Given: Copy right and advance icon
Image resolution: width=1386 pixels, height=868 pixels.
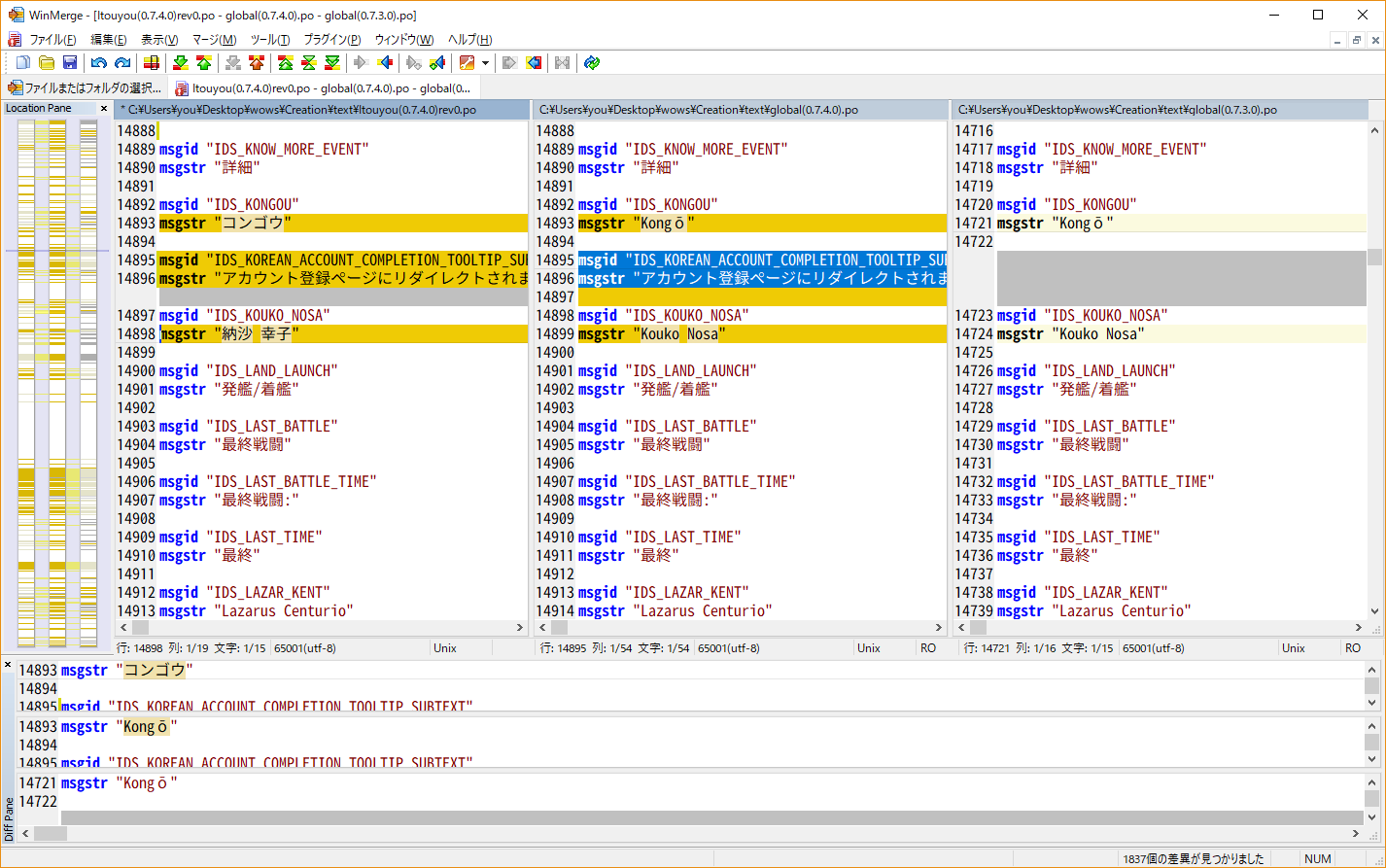Looking at the screenshot, I should [414, 63].
